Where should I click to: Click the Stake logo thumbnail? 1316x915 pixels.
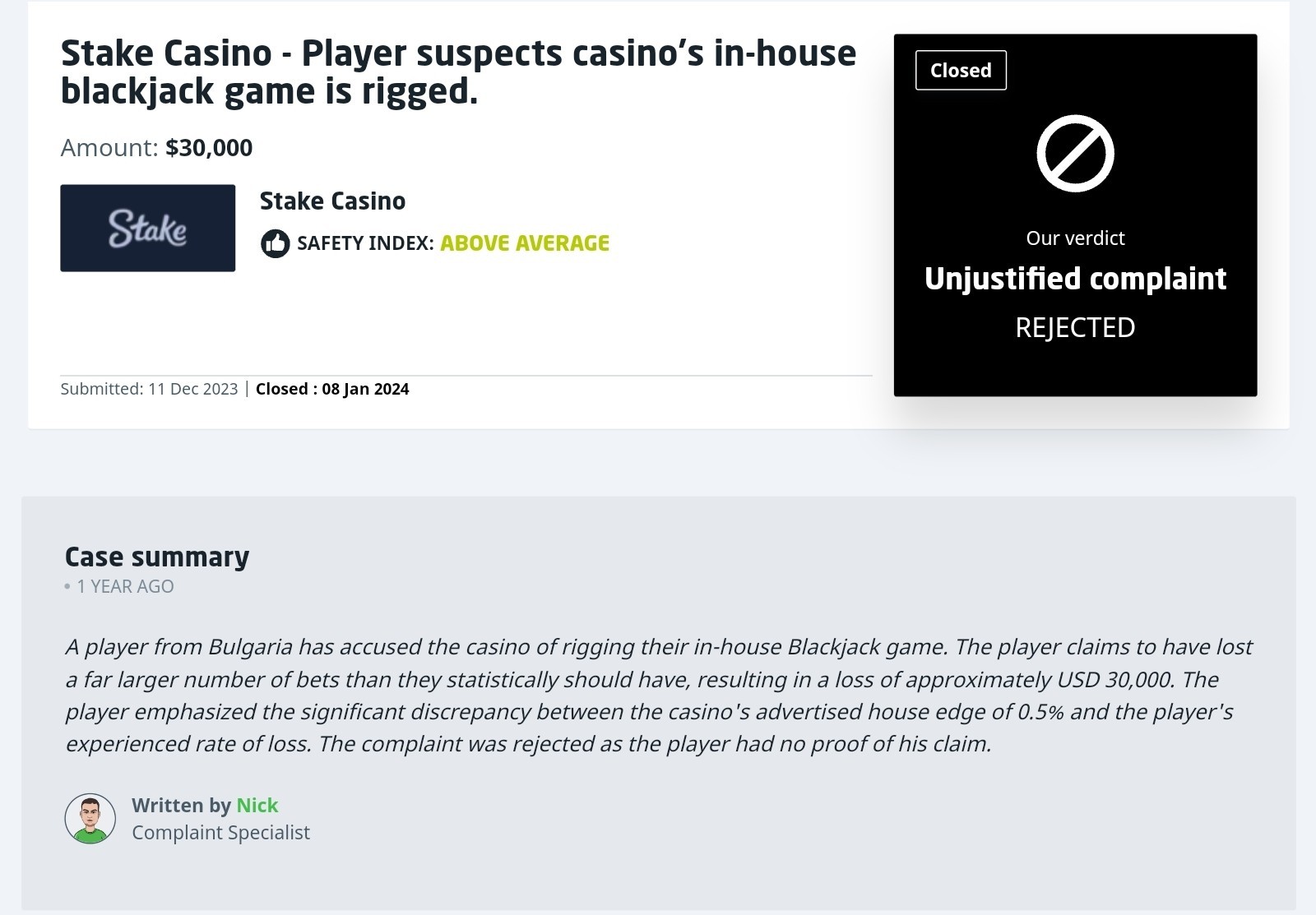coord(147,228)
